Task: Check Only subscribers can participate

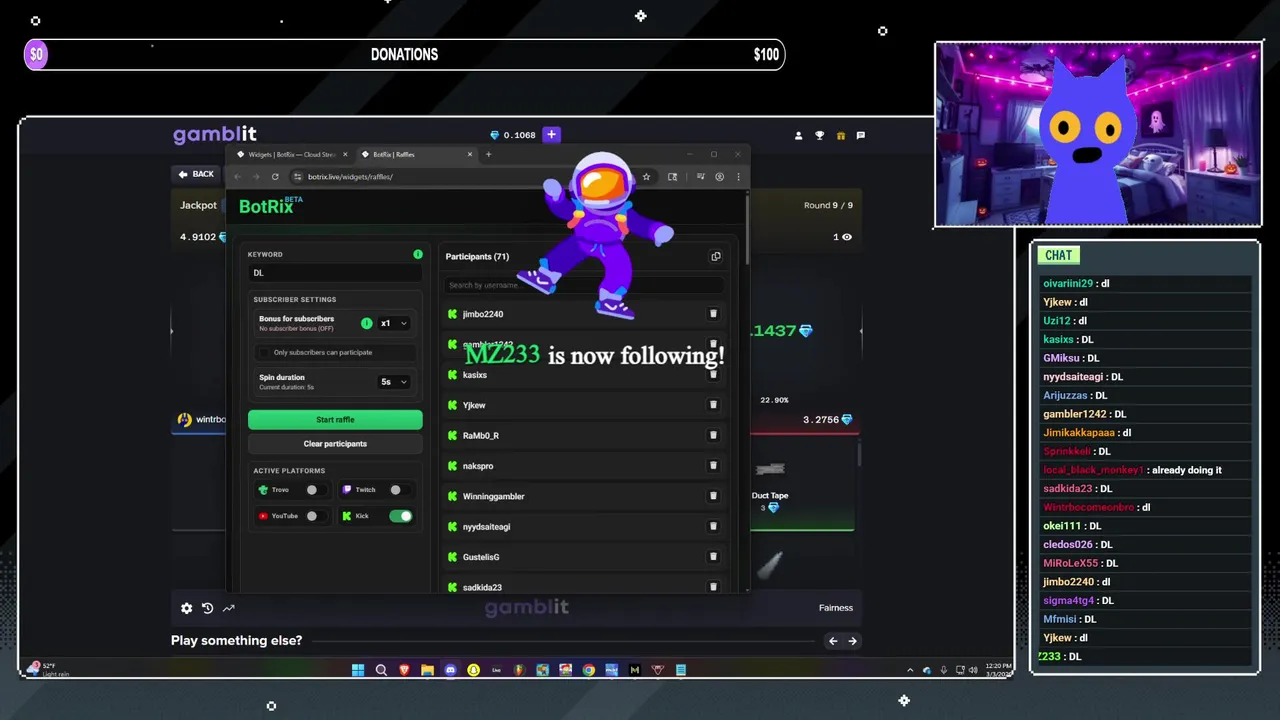Action: [265, 353]
